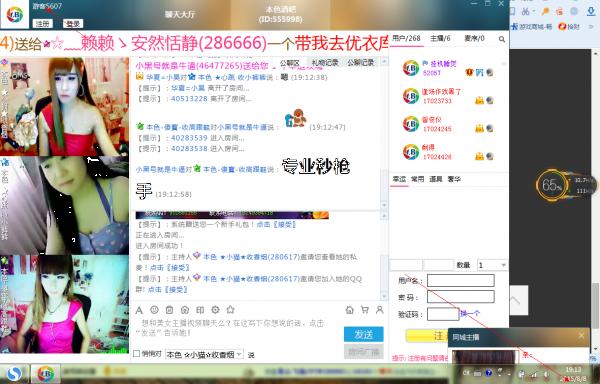Open the first gift category tab
Viewport: 600px width, 384px height.
coord(399,179)
